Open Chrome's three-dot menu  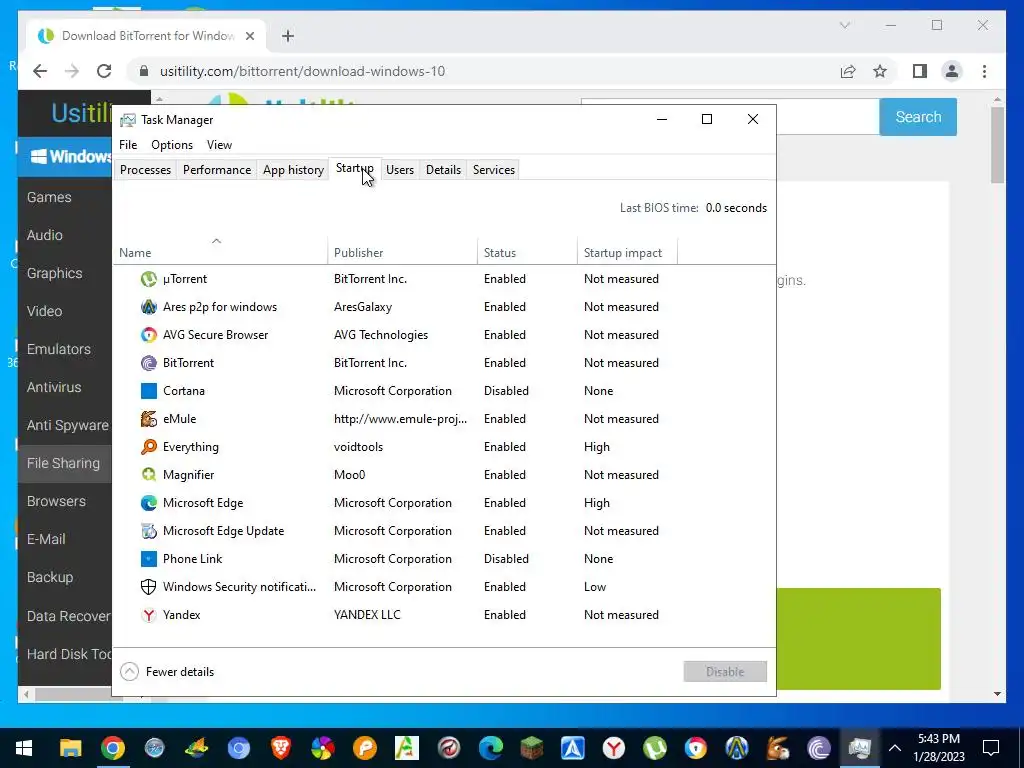coord(984,71)
